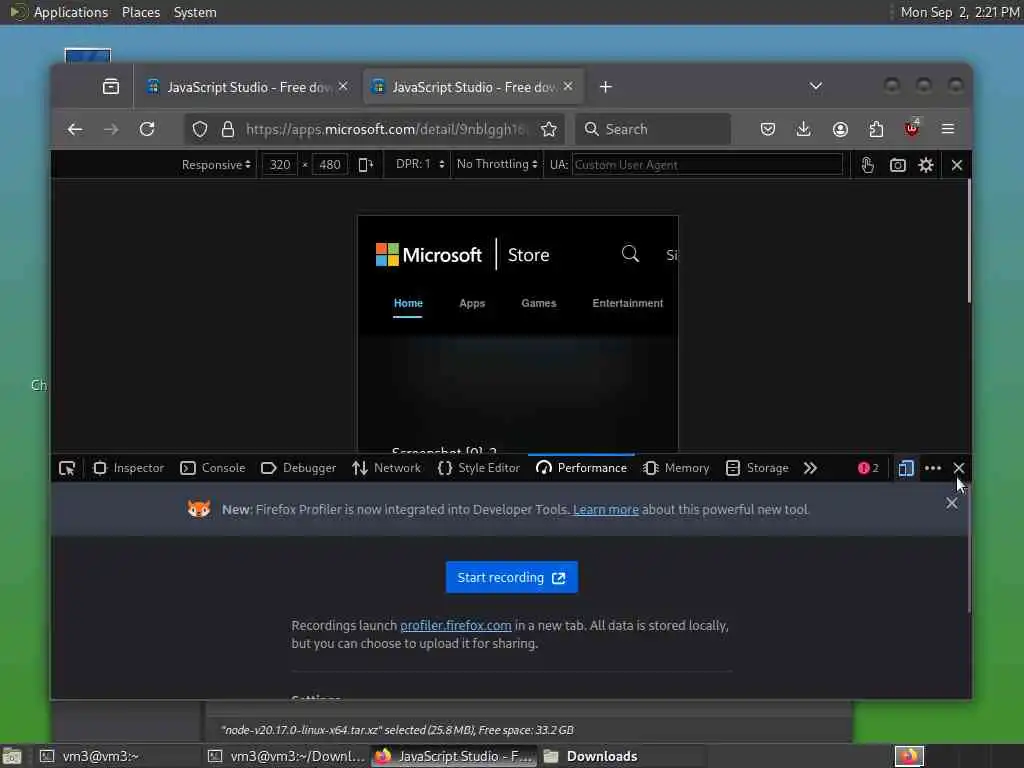Click the Microsoft logo

point(428,255)
